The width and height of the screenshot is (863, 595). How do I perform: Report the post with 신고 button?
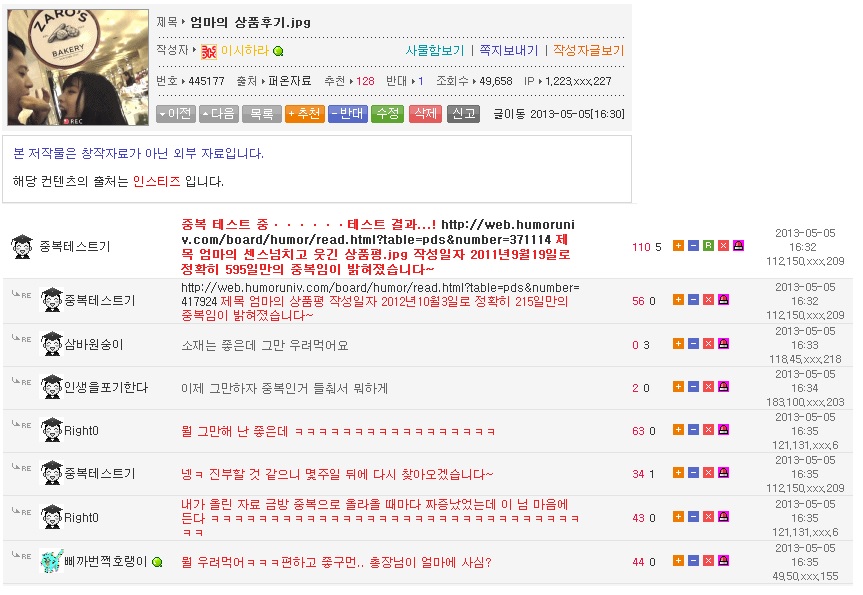point(463,114)
